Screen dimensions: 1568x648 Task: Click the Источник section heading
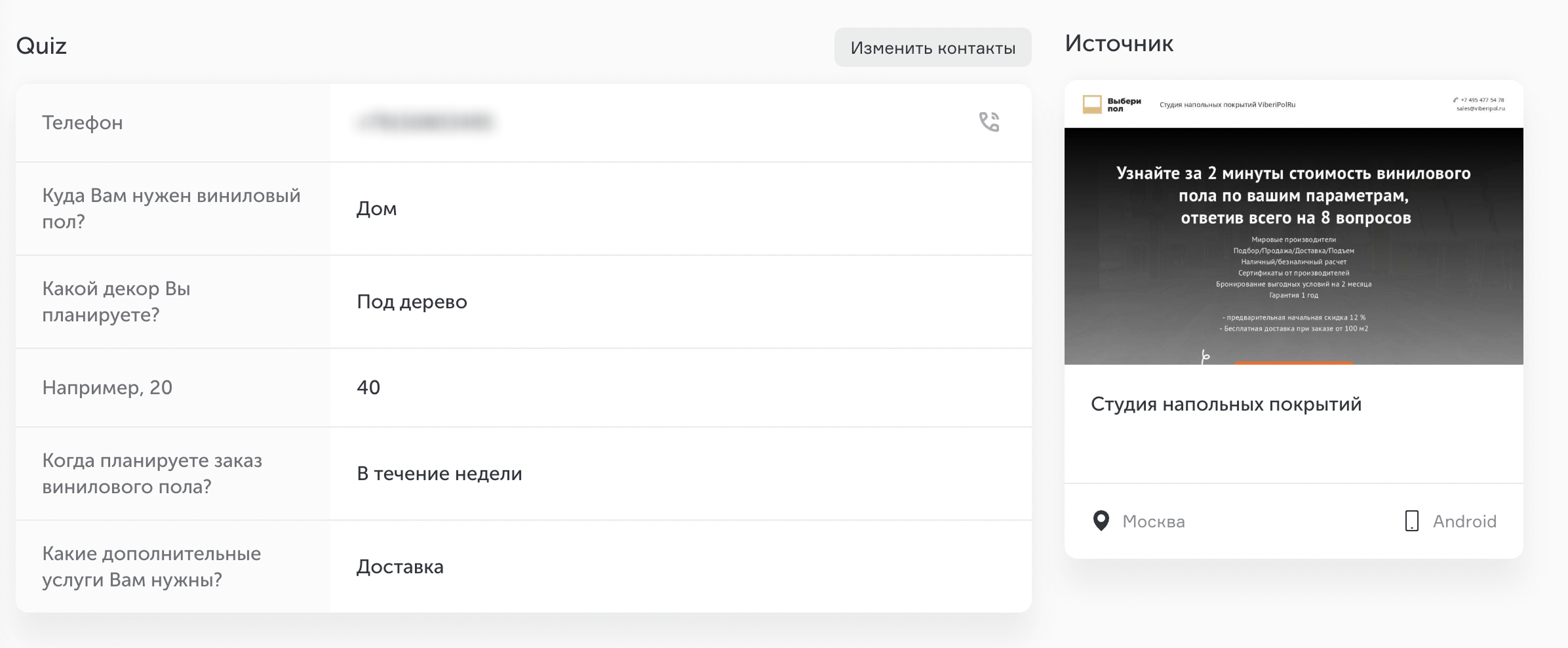[x=1119, y=43]
